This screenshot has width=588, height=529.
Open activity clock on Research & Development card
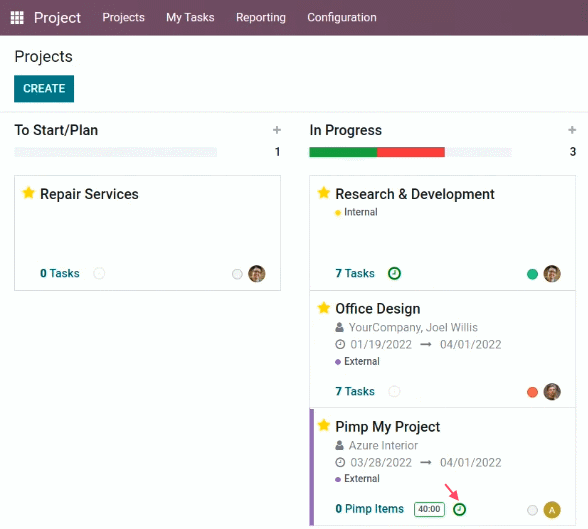click(x=394, y=273)
